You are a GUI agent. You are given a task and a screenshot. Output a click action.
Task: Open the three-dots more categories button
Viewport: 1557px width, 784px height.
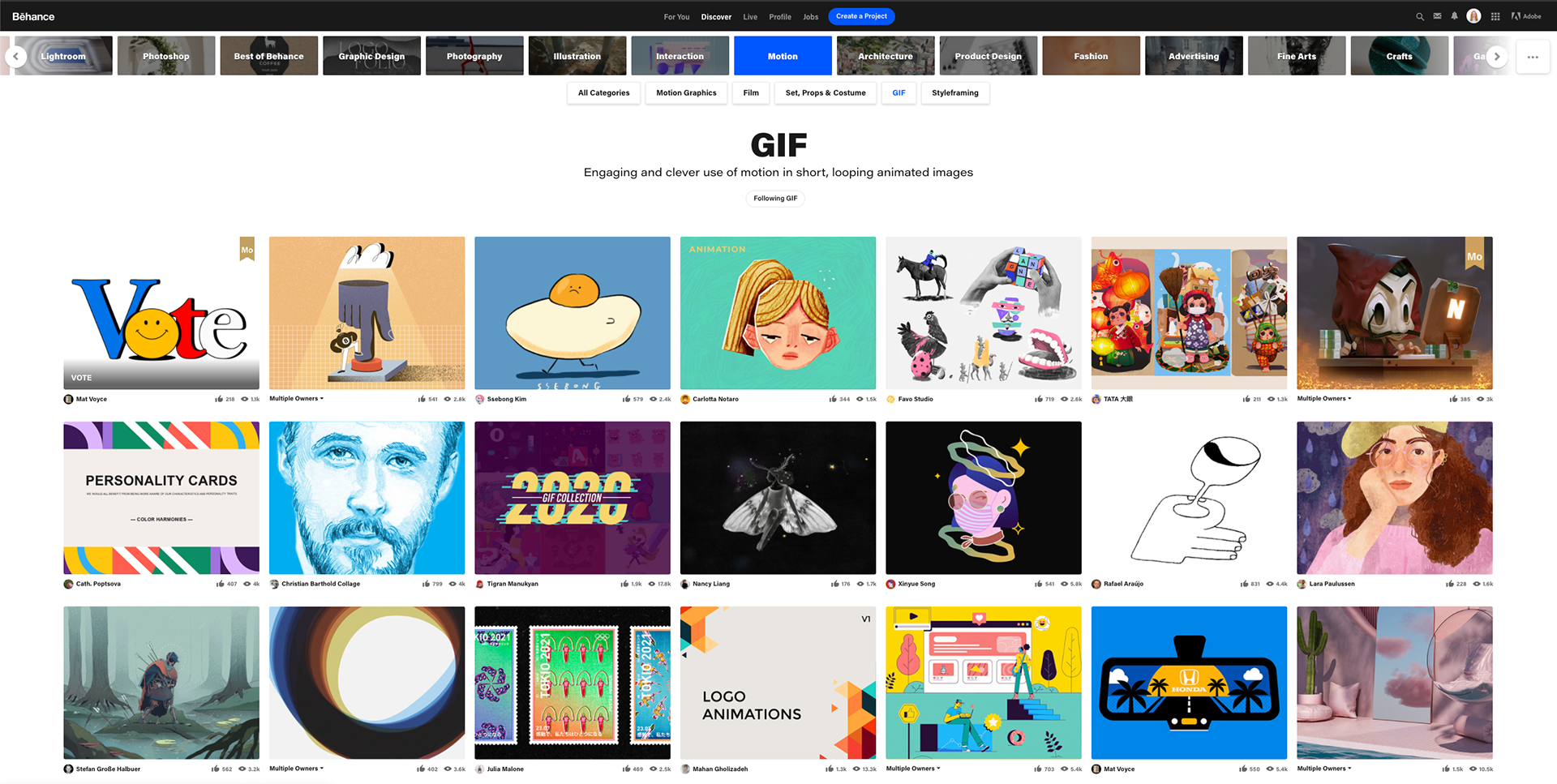click(x=1533, y=57)
